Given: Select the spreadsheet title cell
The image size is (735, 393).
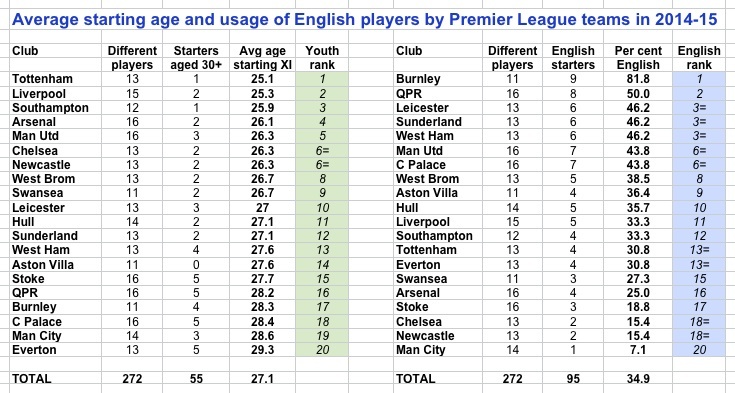Looking at the screenshot, I should click(364, 19).
